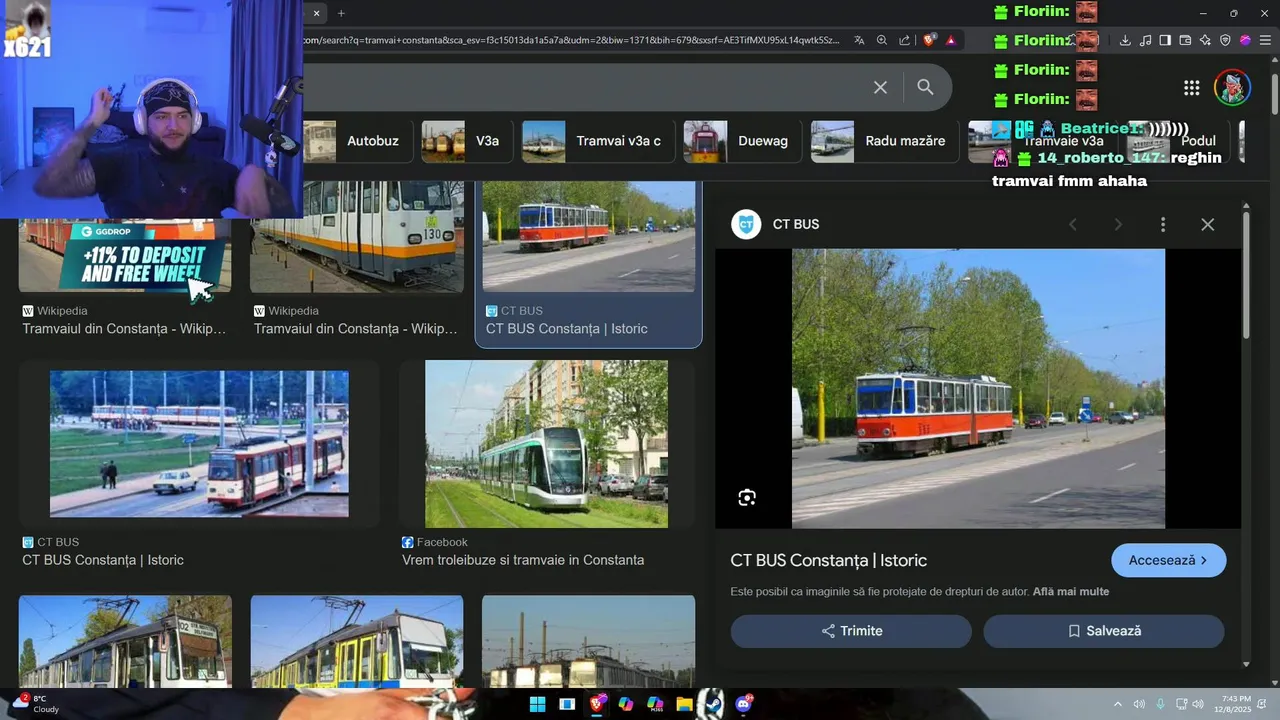Open the Facebook green modern tram thumbnail

(546, 444)
